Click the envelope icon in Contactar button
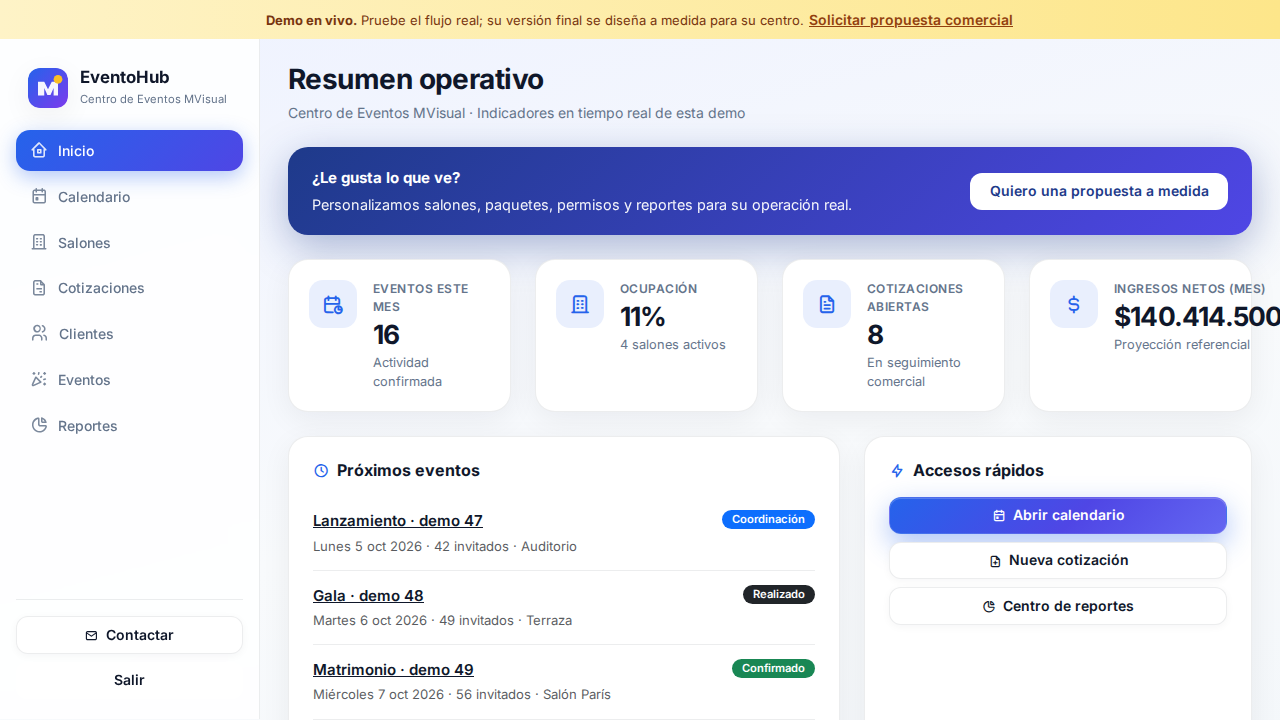Image resolution: width=1280 pixels, height=720 pixels. pyautogui.click(x=92, y=636)
